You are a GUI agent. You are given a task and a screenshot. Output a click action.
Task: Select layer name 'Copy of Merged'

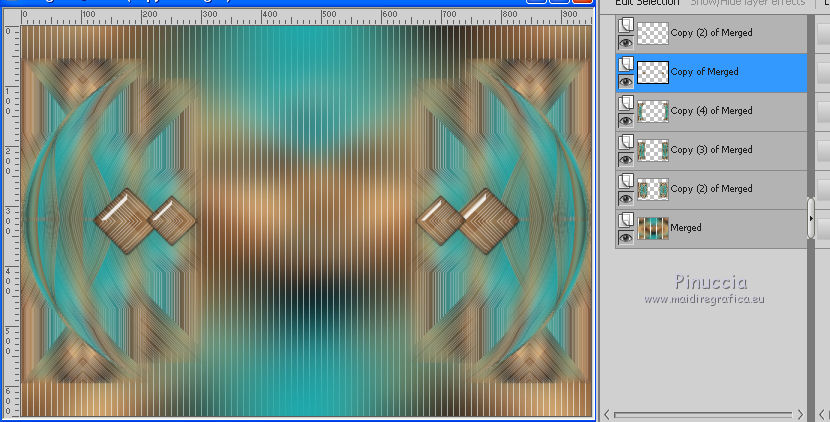coord(705,72)
